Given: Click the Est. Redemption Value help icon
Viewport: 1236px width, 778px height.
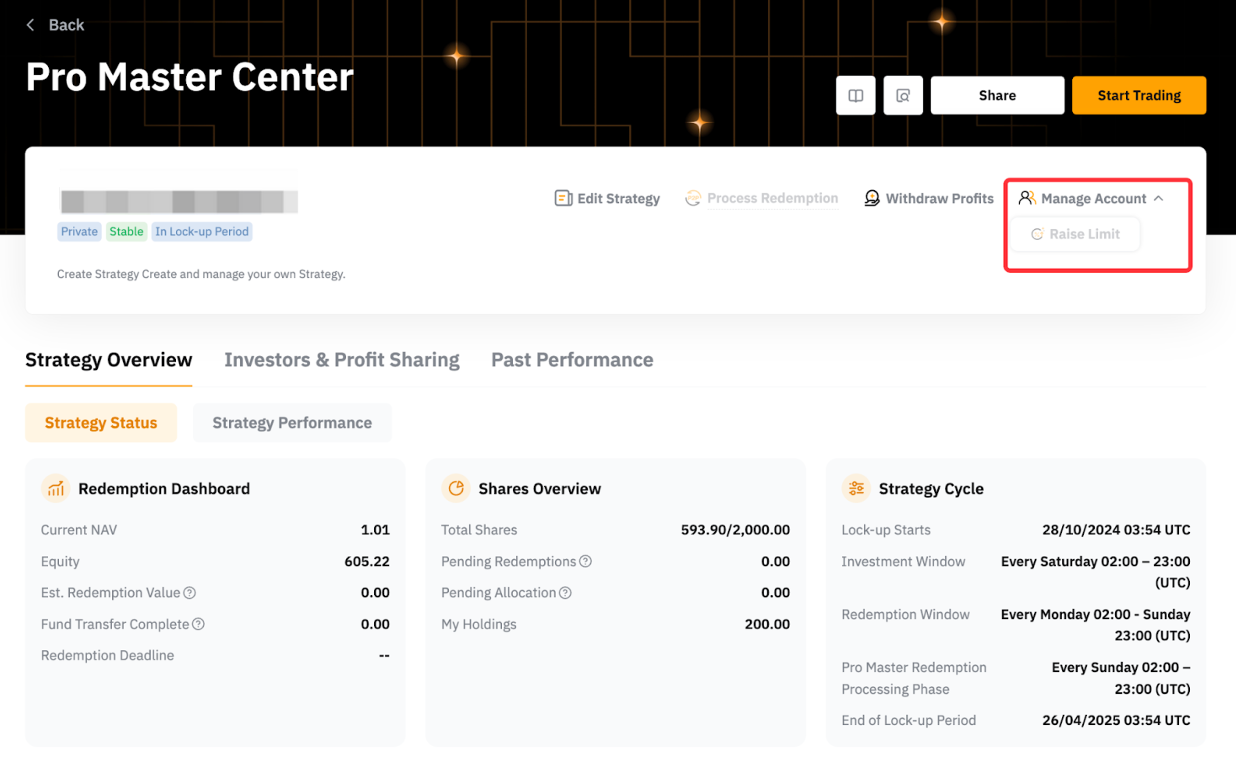Looking at the screenshot, I should click(190, 593).
